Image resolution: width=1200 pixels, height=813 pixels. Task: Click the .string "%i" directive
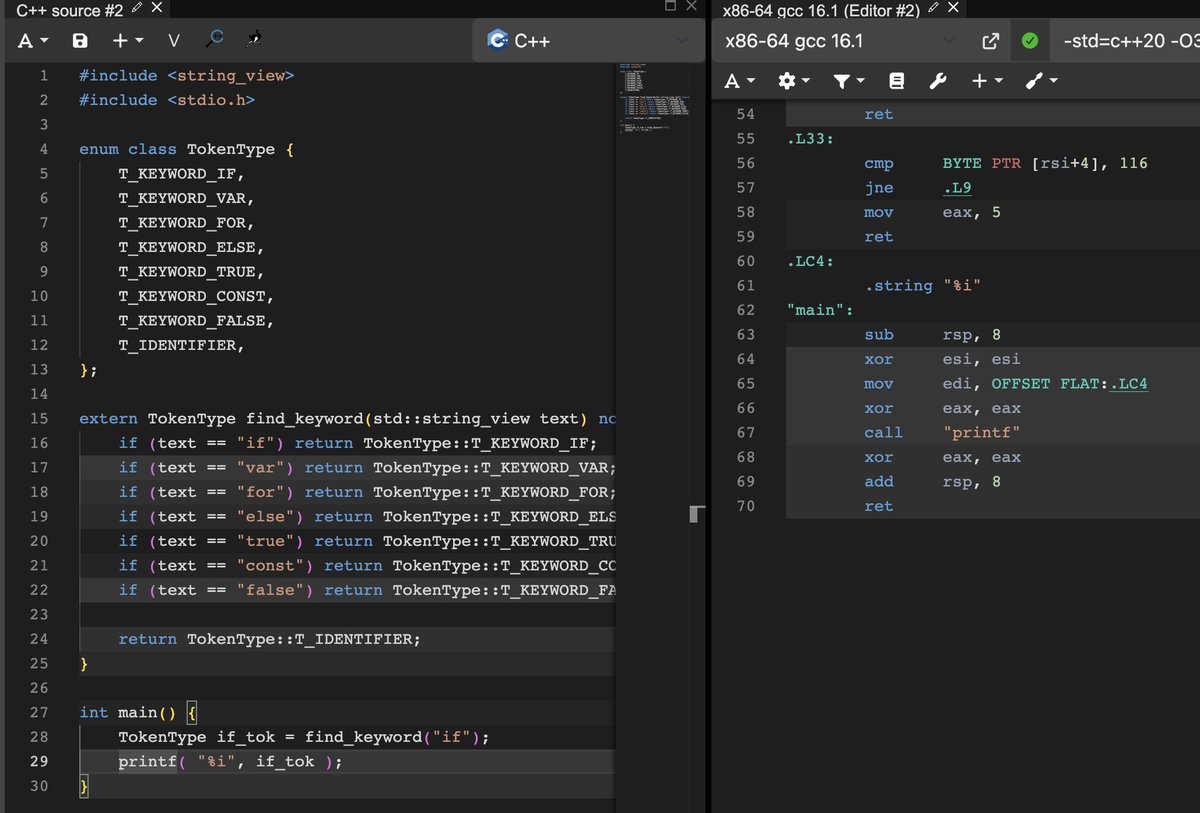[923, 286]
